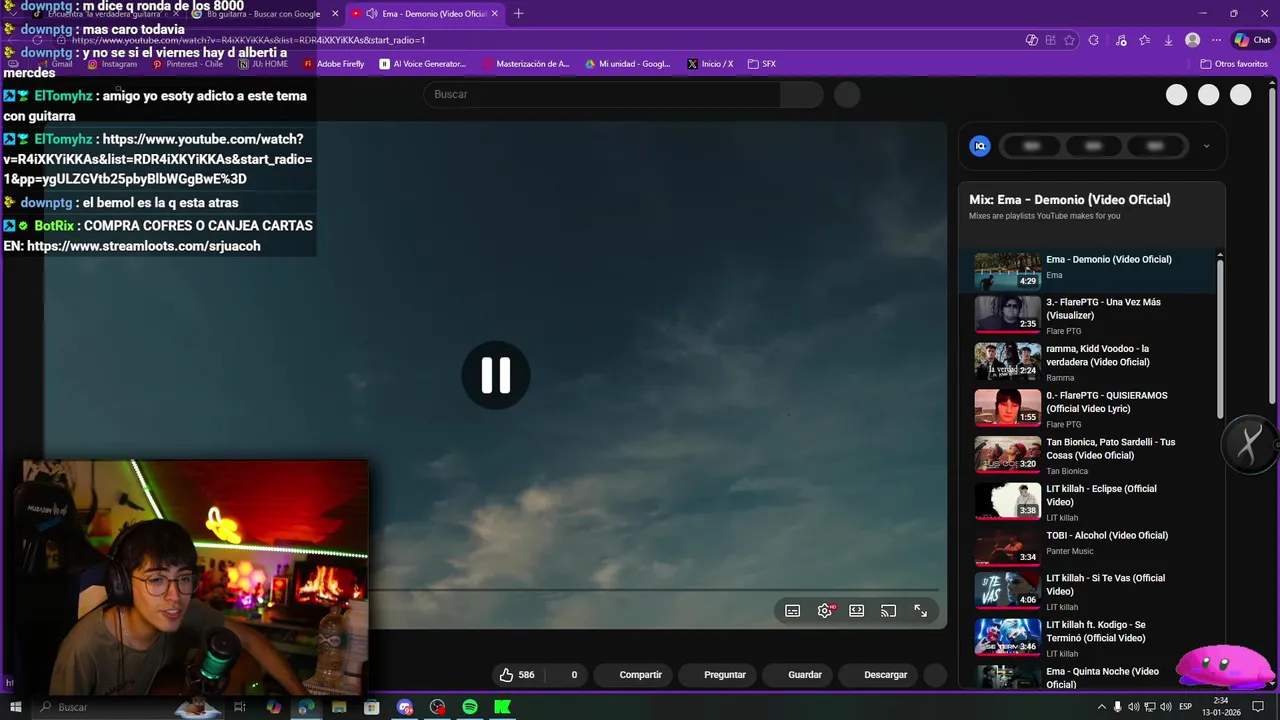Click the browser address bar URL
The image size is (1280, 720).
[x=248, y=40]
